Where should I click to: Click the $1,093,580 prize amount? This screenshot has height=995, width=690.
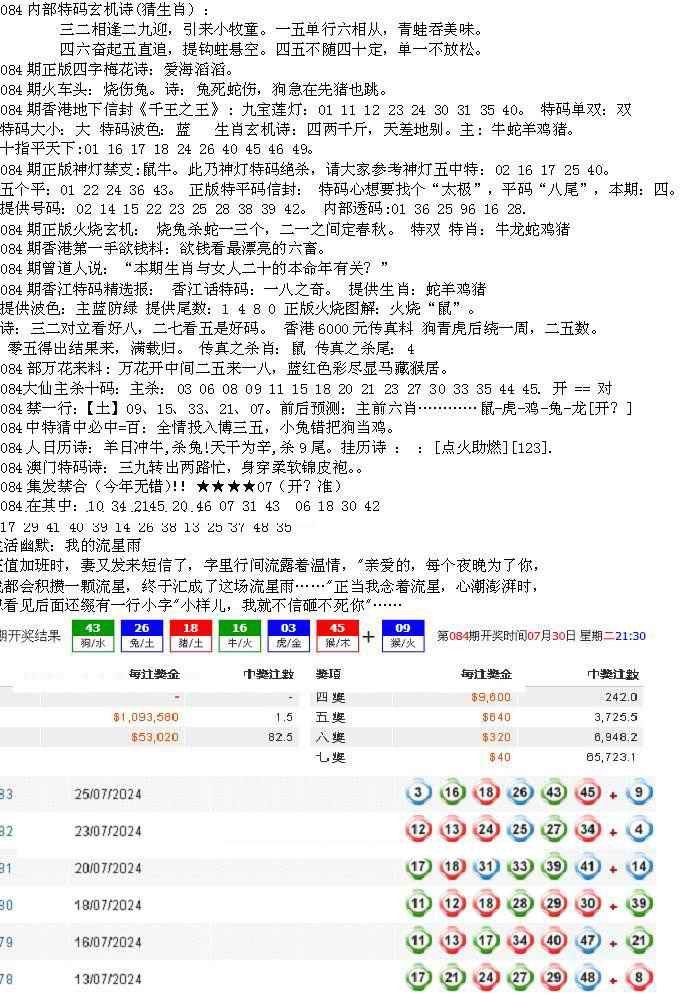pos(146,717)
